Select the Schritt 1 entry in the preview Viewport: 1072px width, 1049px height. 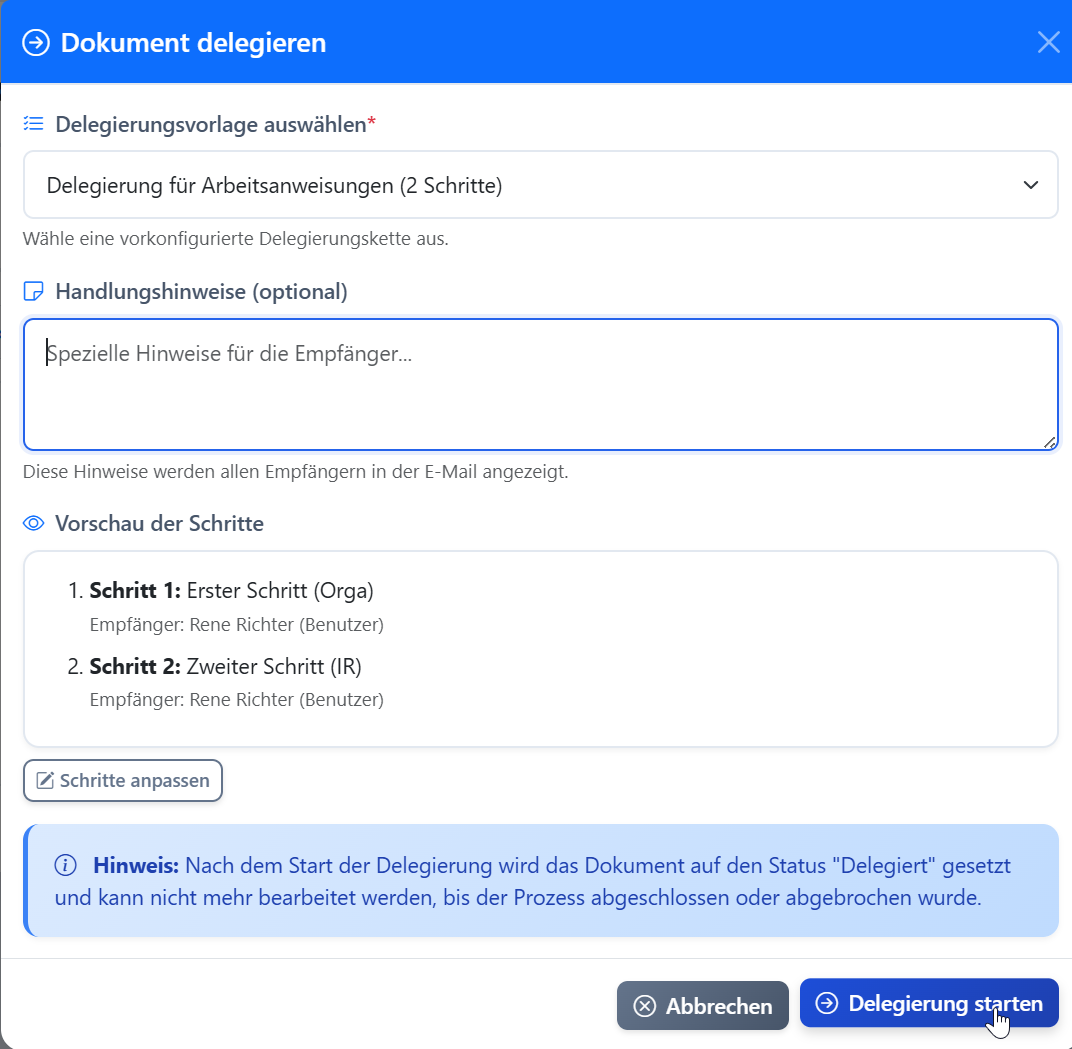coord(220,590)
